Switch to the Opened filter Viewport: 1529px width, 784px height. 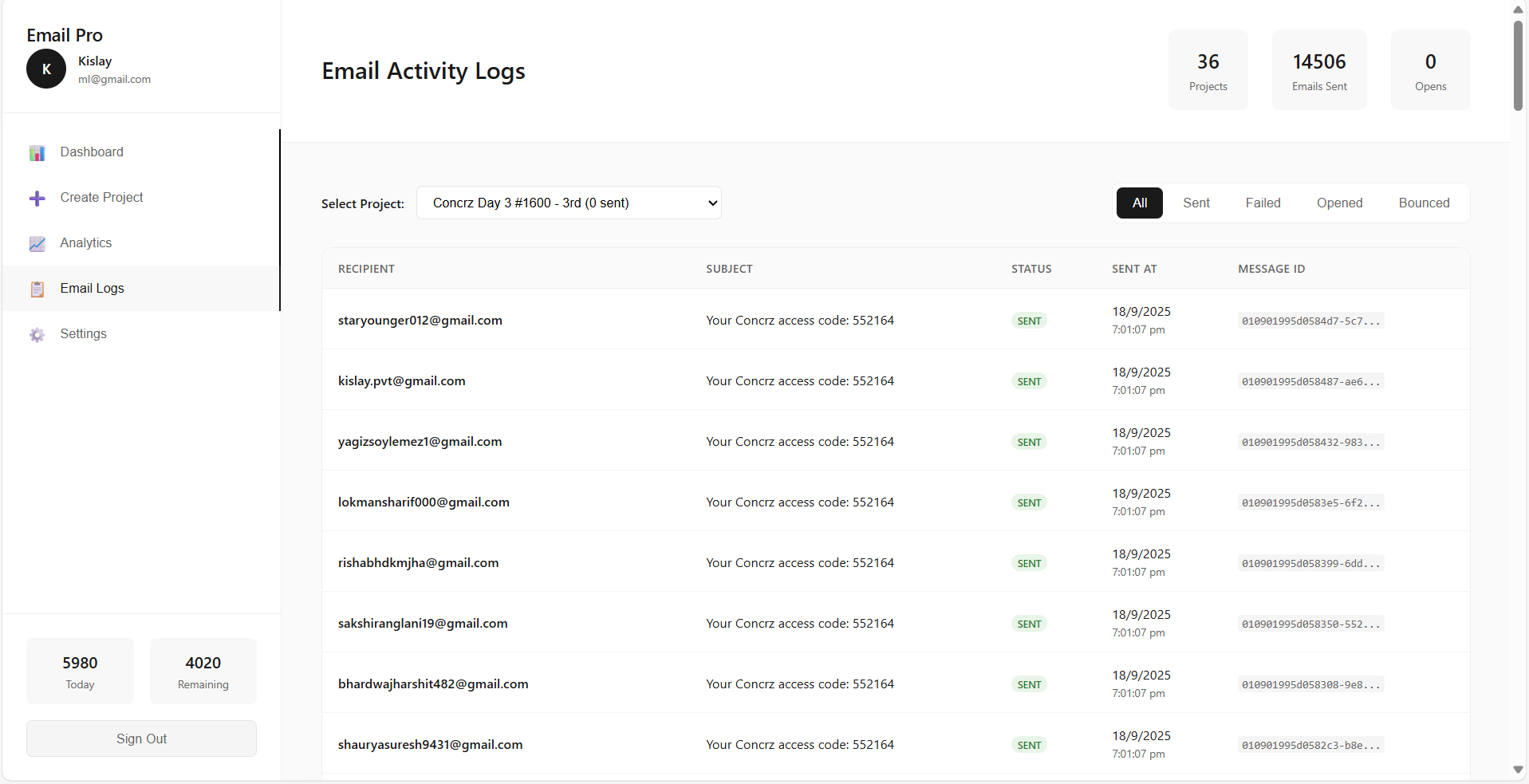point(1339,203)
